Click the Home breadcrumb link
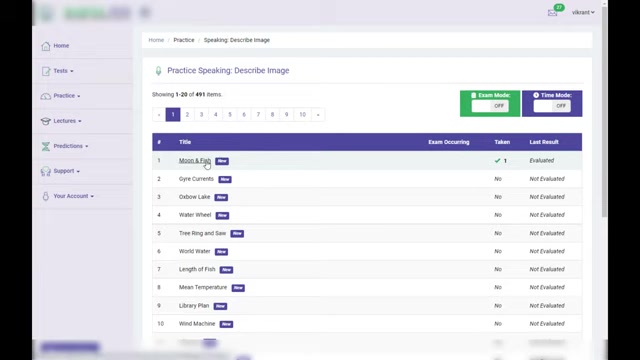 click(156, 40)
